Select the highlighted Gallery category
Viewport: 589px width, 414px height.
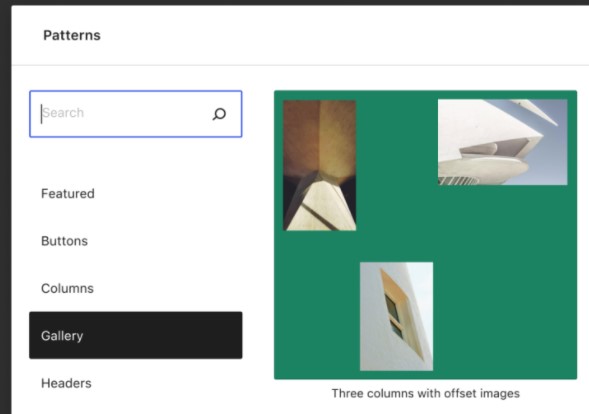pos(136,335)
